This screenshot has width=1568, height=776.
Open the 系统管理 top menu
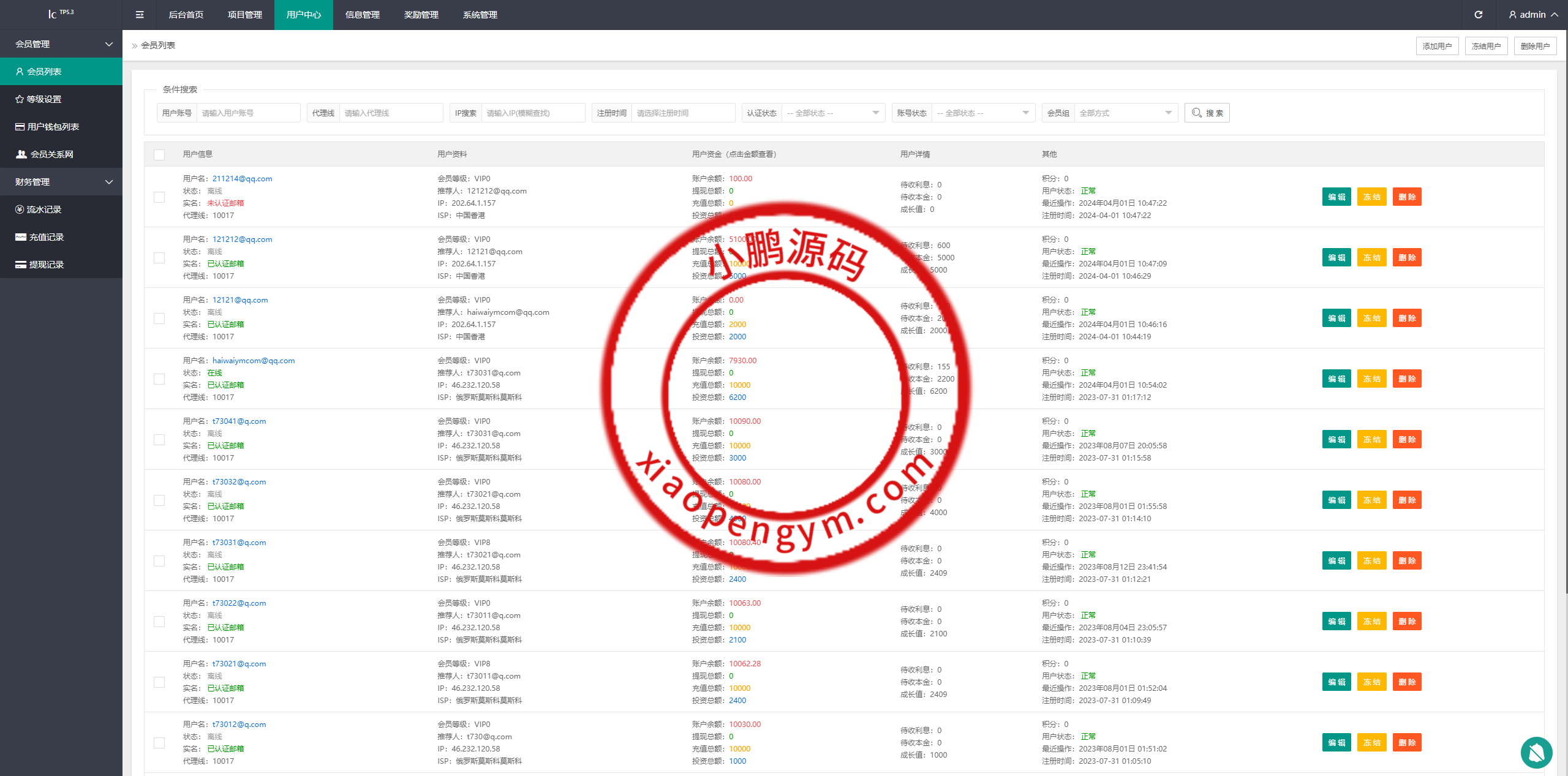480,15
